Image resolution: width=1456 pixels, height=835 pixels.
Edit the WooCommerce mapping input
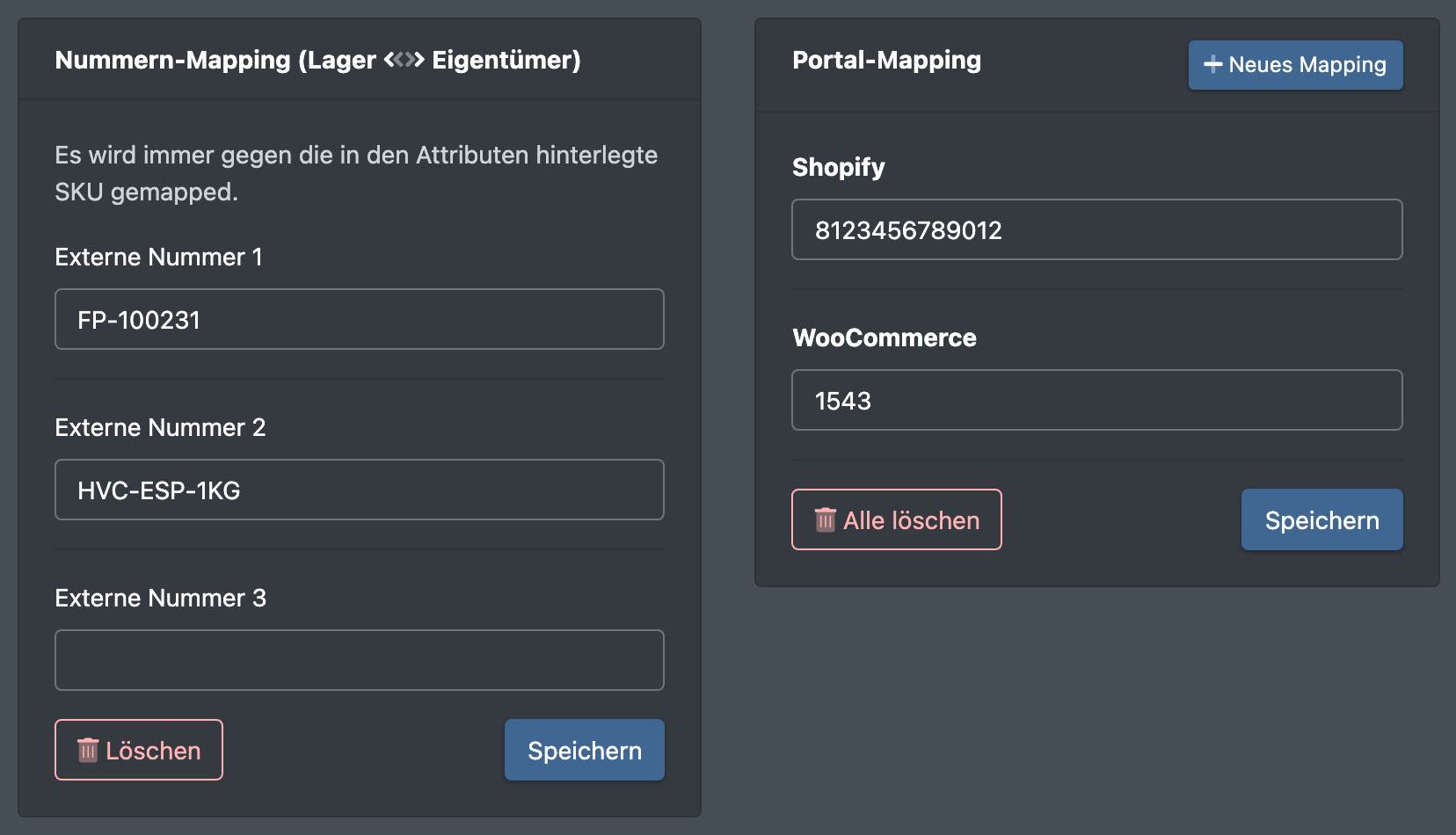(1096, 400)
